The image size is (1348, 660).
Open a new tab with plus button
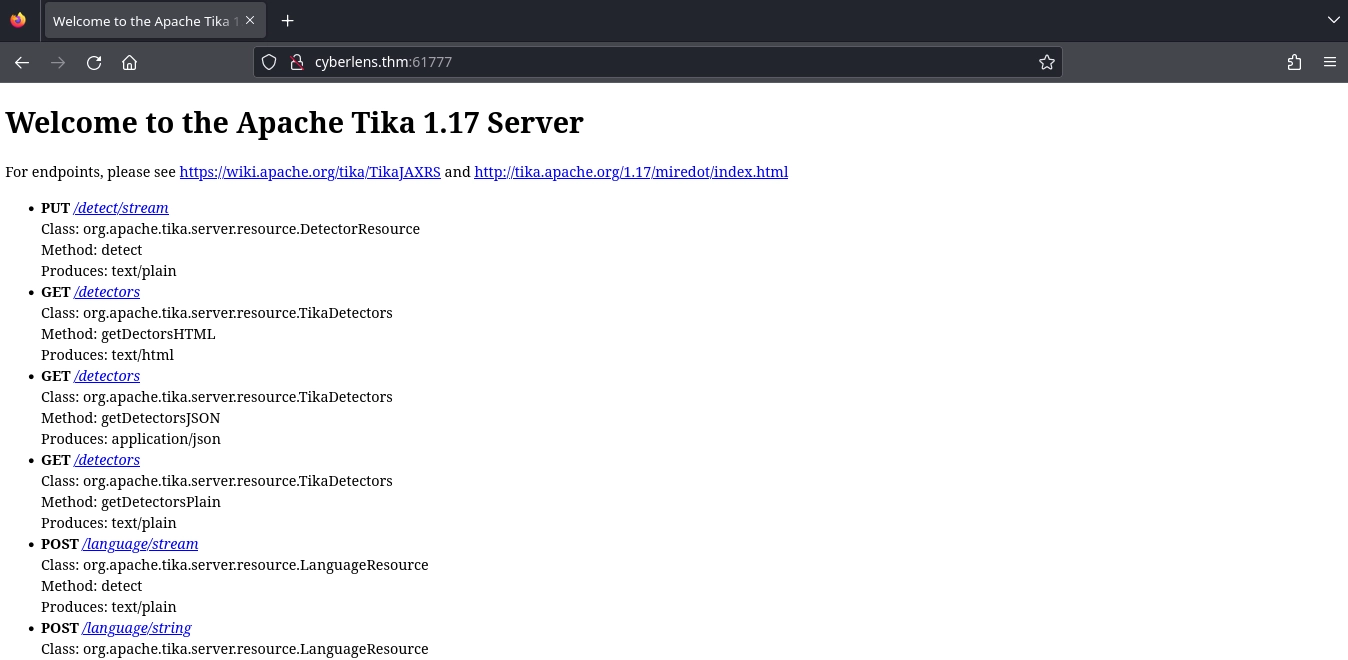point(287,21)
